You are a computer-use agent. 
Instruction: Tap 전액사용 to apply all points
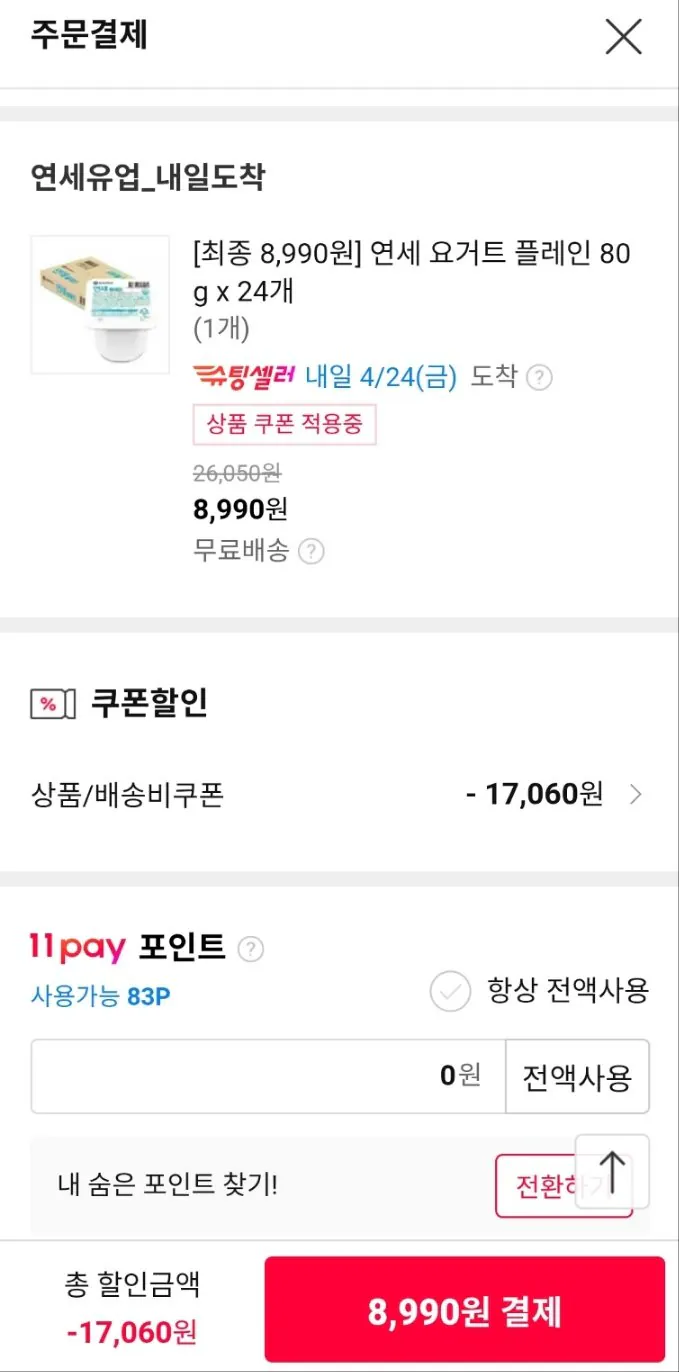[578, 1076]
